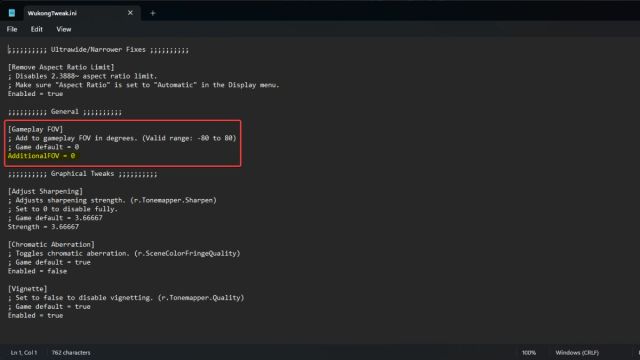
Task: Click the 'Set to 0 to disable fully' comment
Action: click(x=63, y=209)
